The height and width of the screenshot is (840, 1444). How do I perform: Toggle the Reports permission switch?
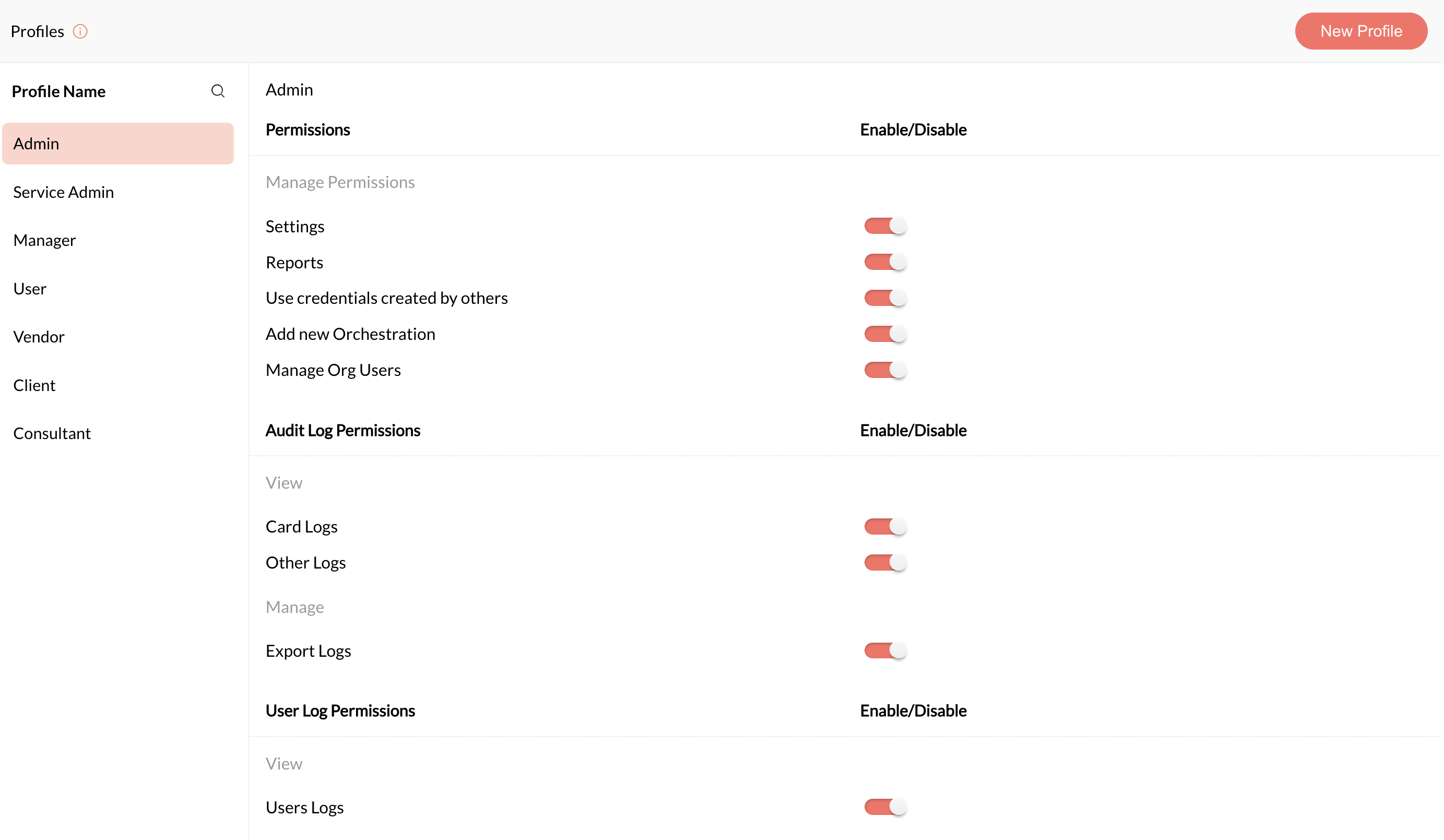point(885,262)
